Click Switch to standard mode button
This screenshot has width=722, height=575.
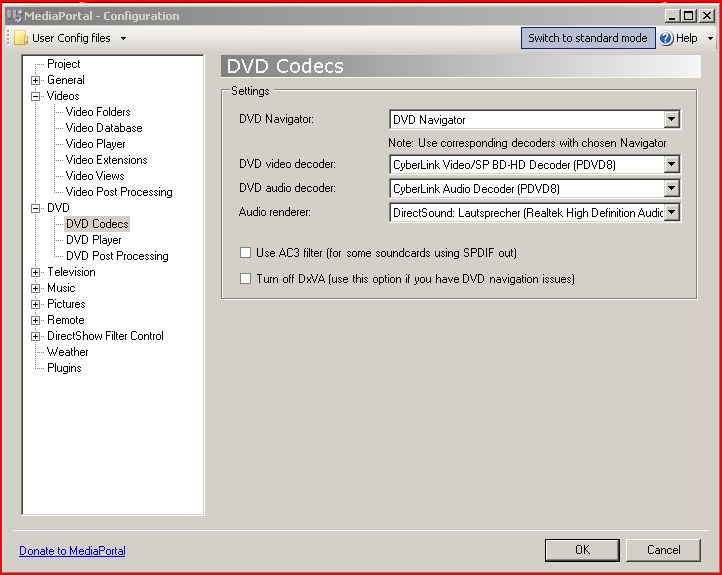click(587, 38)
